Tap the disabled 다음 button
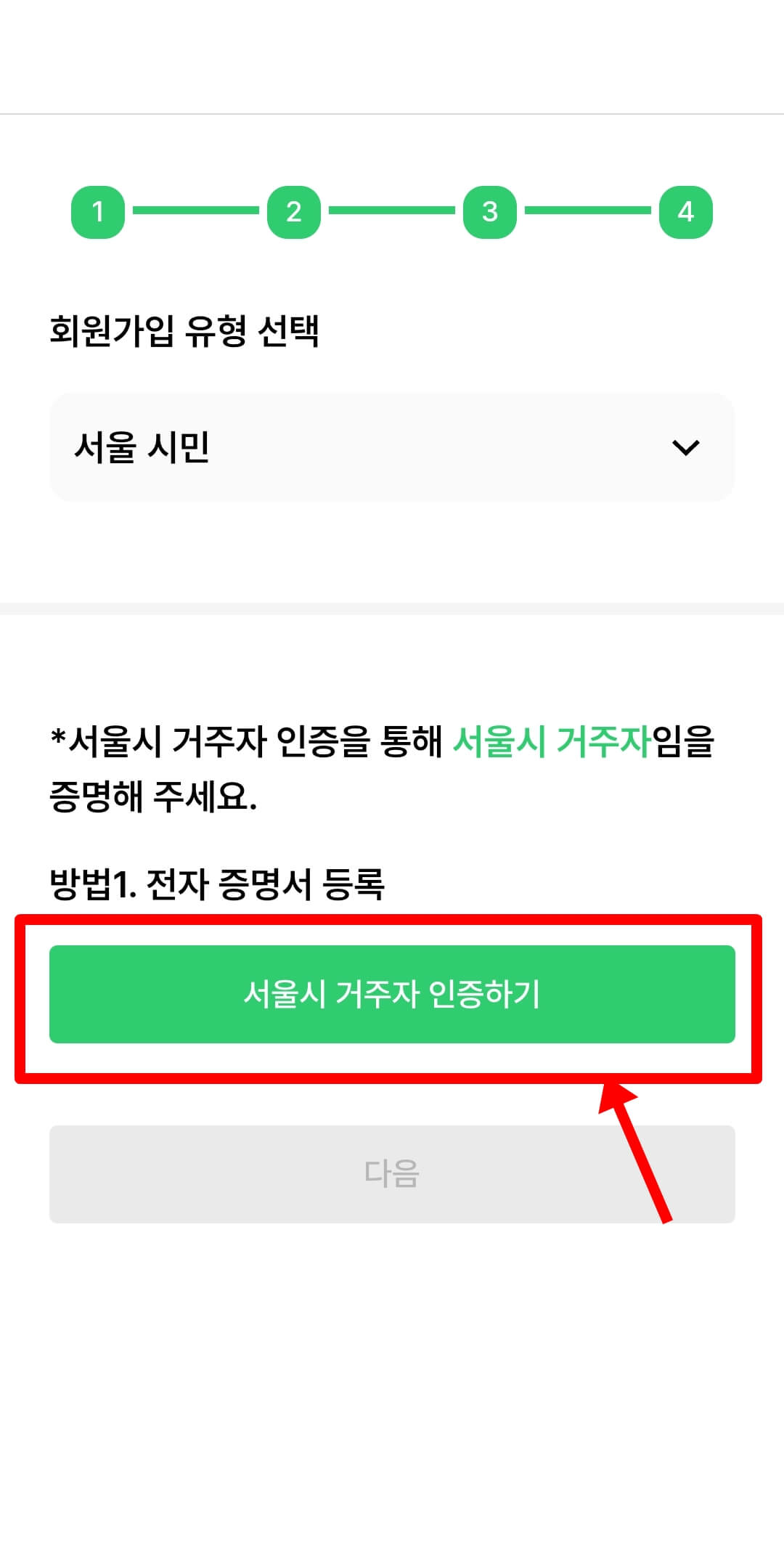Screen dimensions: 784x1561 (x=392, y=1174)
